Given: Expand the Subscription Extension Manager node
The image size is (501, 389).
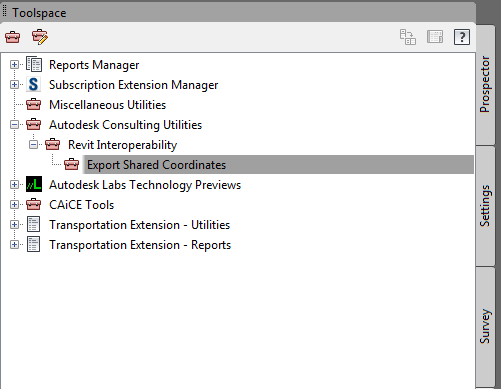Looking at the screenshot, I should click(14, 85).
